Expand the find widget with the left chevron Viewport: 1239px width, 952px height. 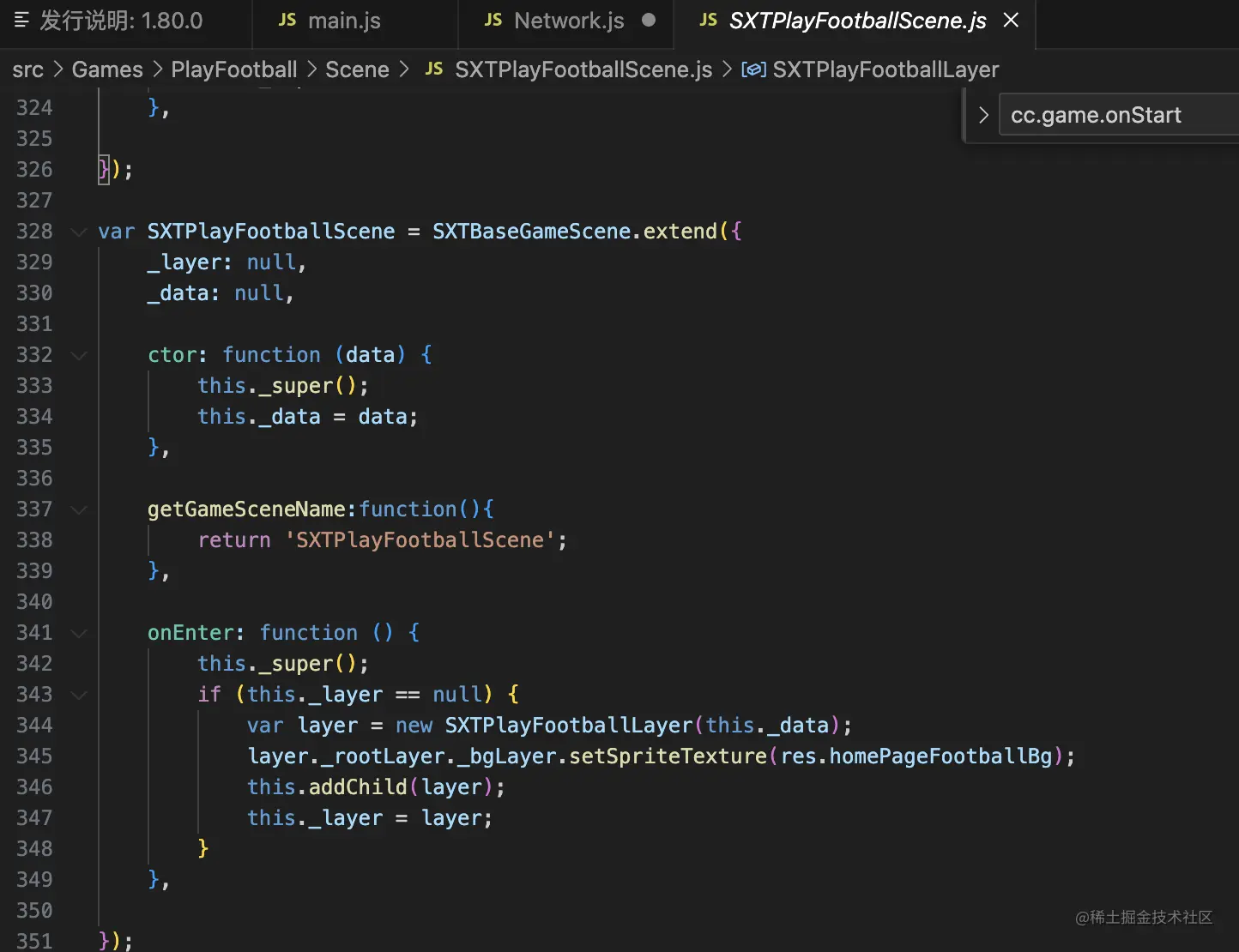(x=983, y=114)
